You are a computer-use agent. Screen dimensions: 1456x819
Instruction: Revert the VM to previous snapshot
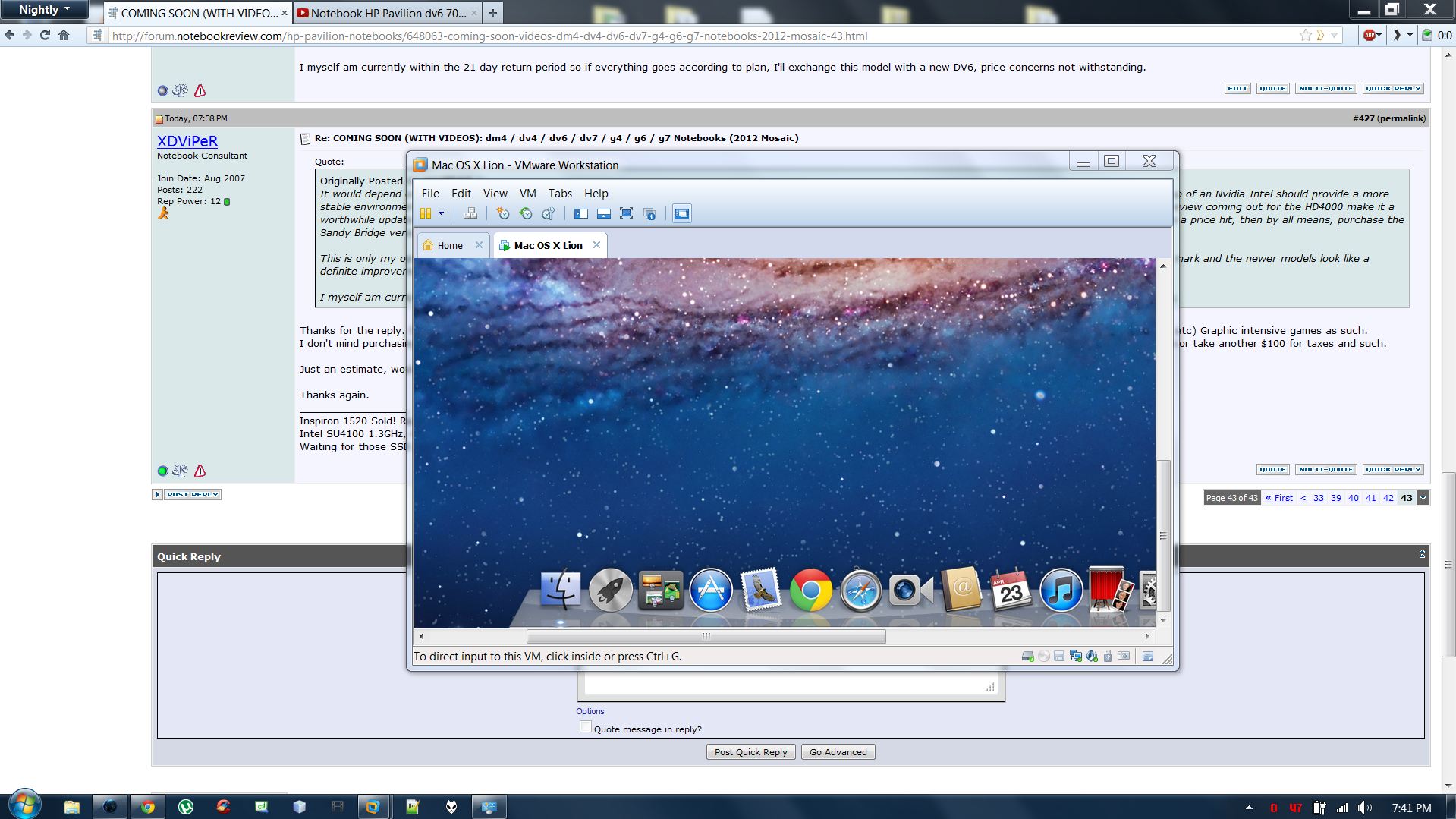click(x=525, y=214)
